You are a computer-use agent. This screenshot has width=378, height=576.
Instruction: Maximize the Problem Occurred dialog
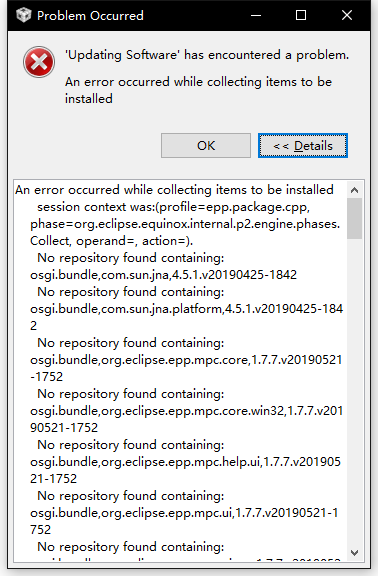click(x=301, y=15)
